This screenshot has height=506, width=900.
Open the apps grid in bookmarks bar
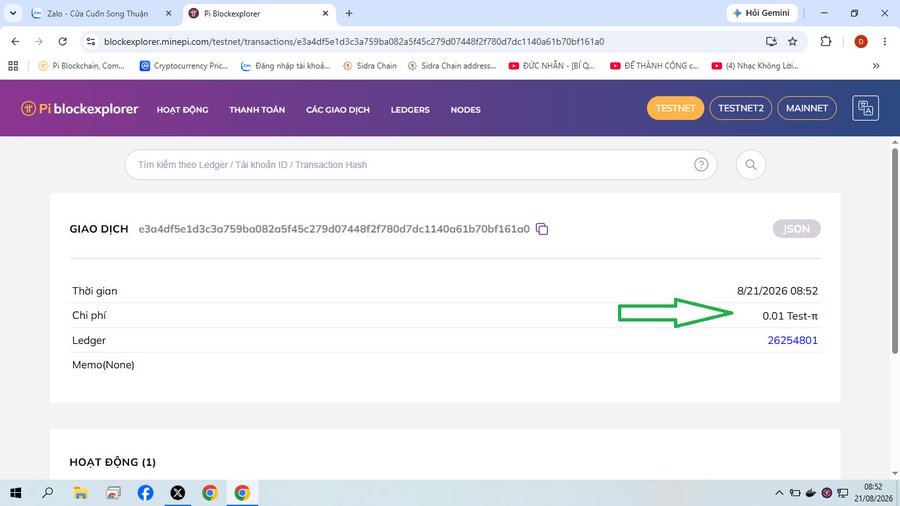click(13, 66)
